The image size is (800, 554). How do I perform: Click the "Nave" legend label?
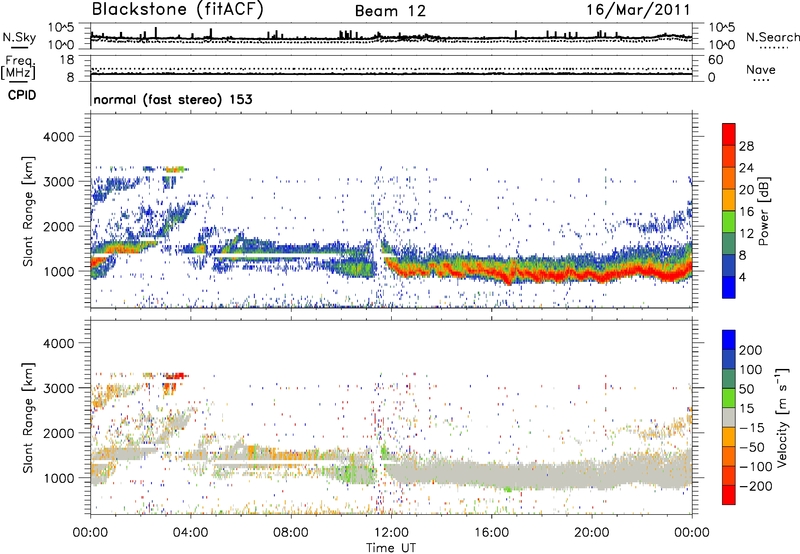(x=760, y=70)
